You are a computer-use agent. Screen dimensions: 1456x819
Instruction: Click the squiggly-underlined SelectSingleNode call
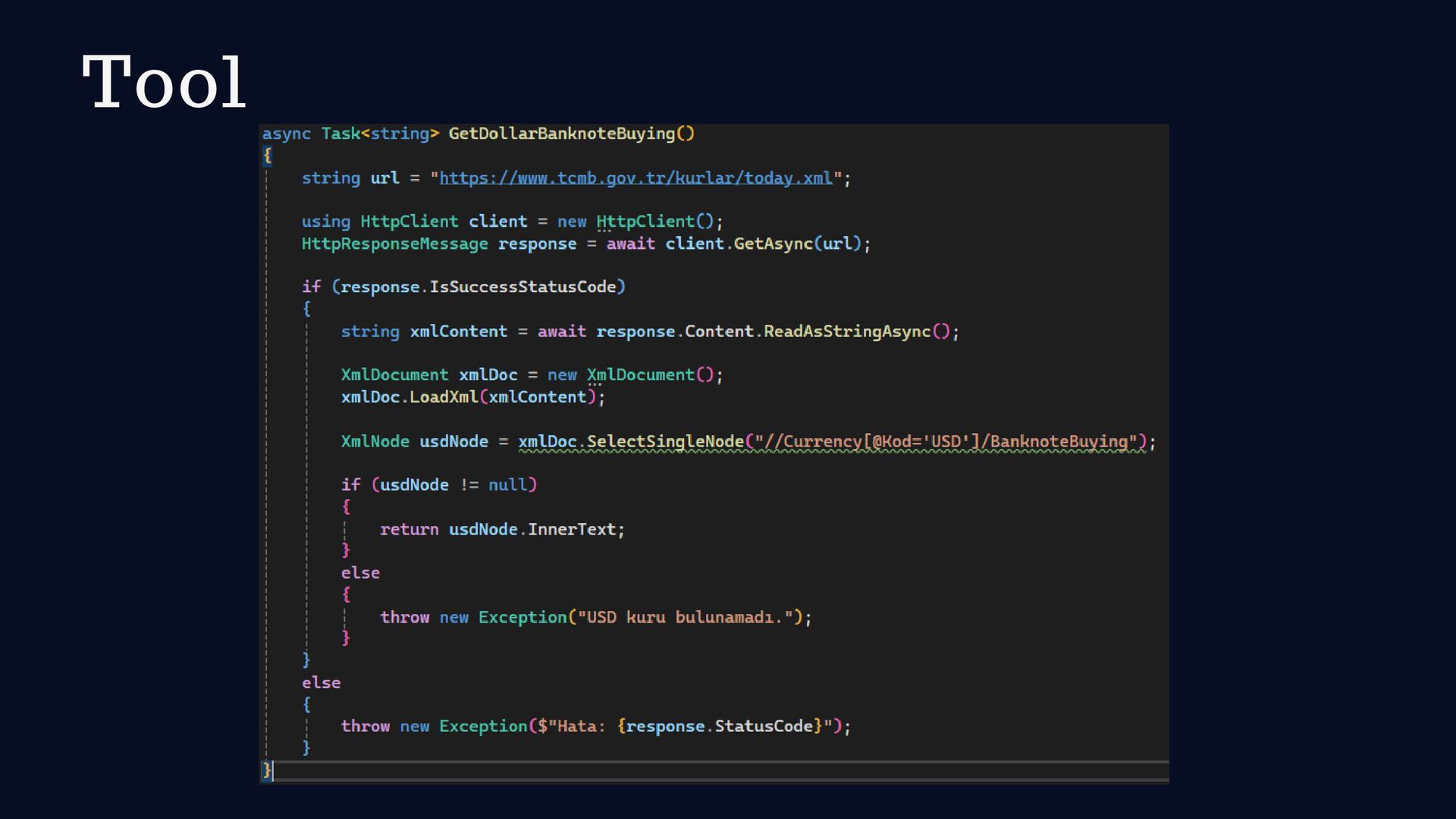664,441
